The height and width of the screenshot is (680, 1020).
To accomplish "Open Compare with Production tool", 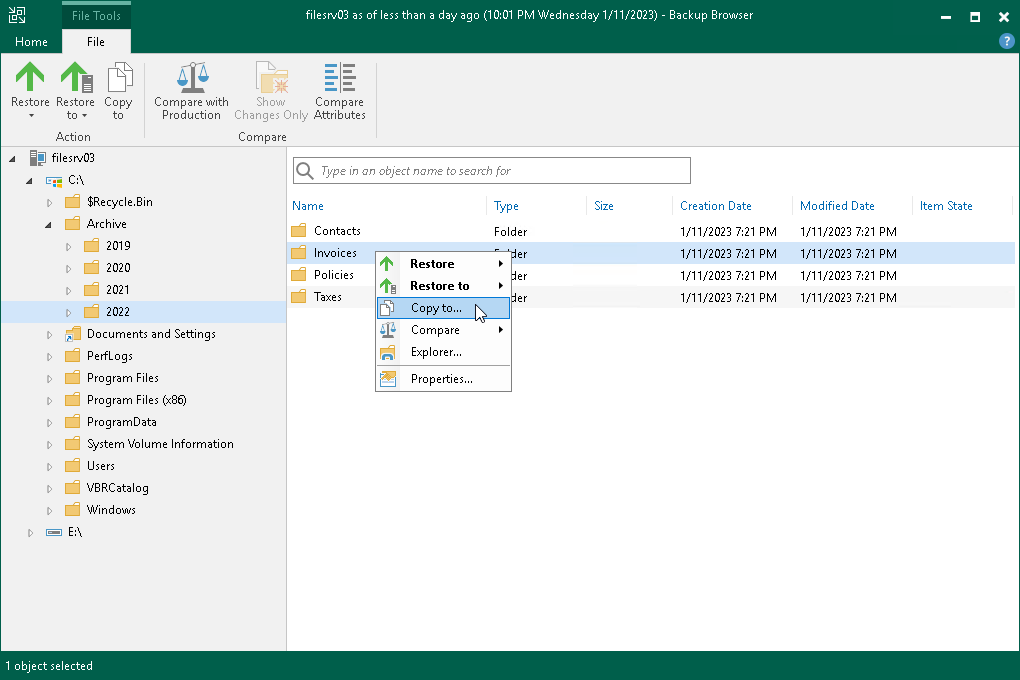I will tap(191, 91).
